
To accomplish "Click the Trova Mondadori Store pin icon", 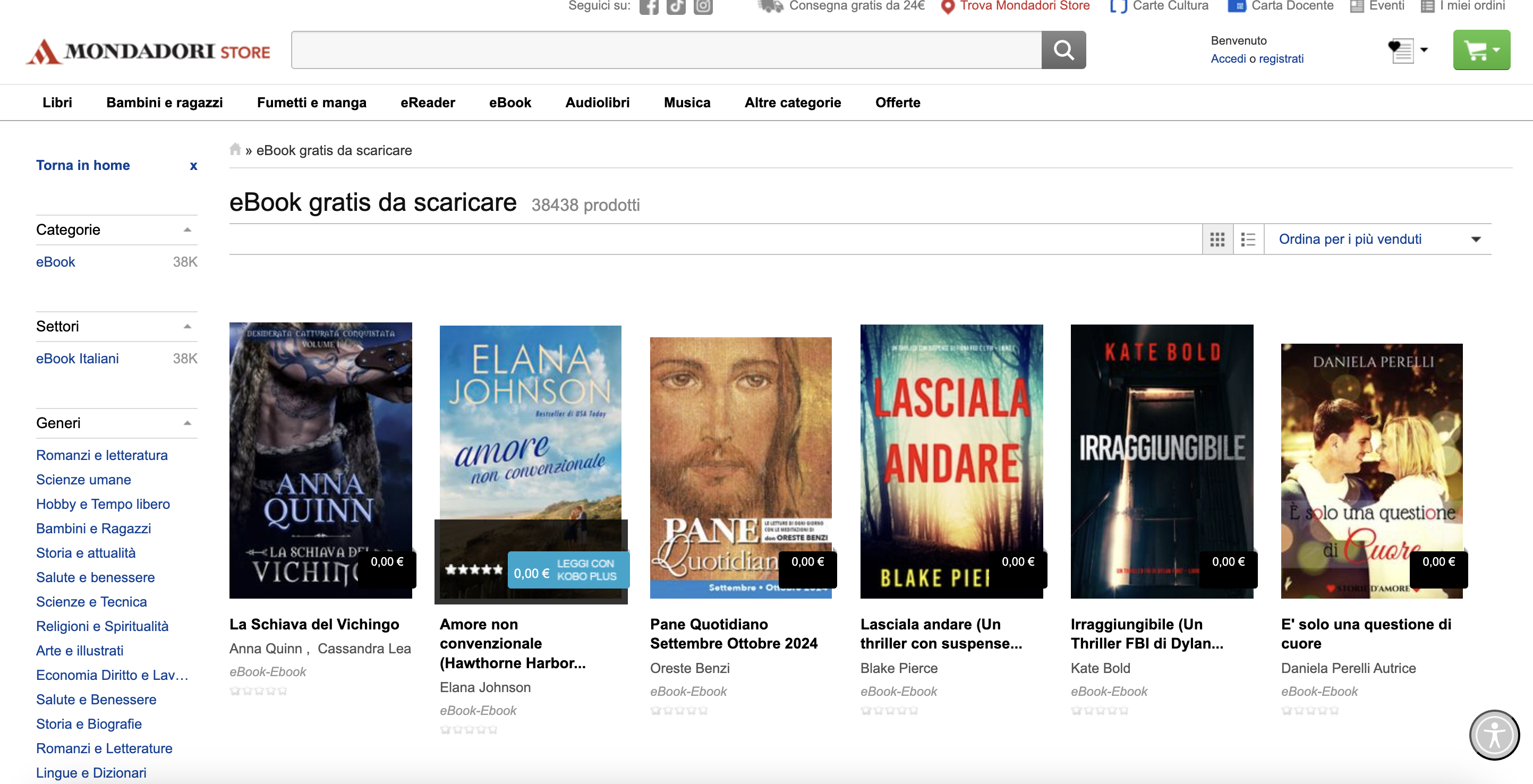I will pos(948,6).
